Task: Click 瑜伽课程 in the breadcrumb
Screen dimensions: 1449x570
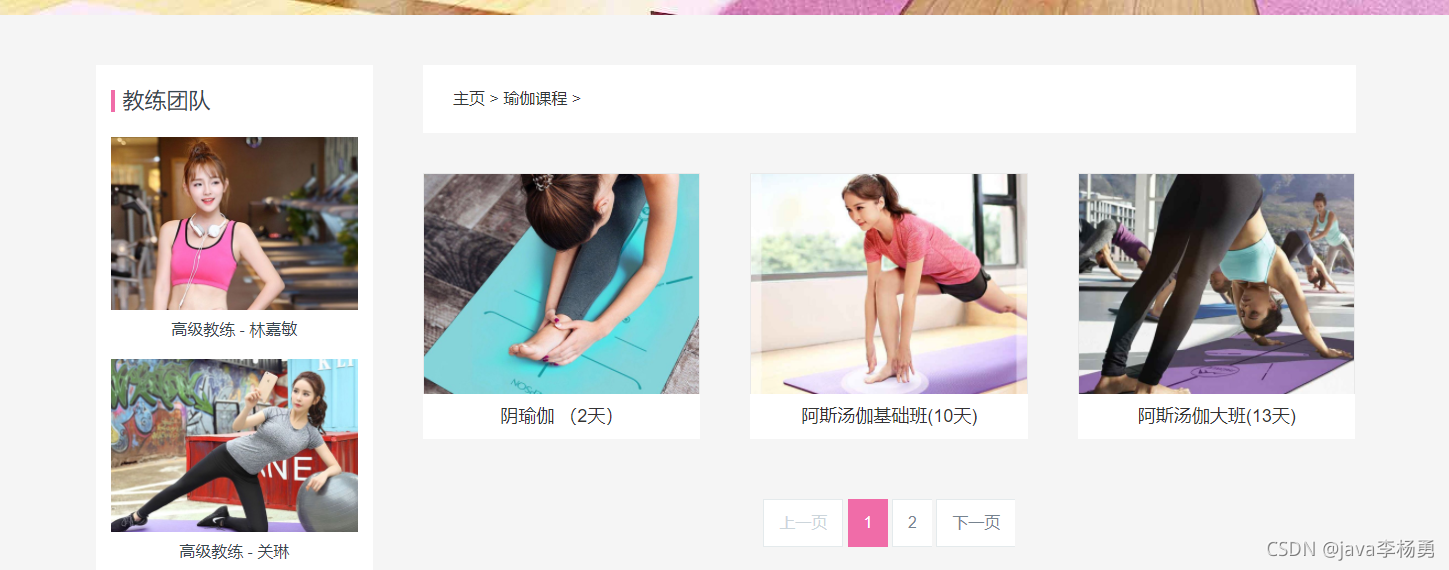Action: (x=535, y=98)
